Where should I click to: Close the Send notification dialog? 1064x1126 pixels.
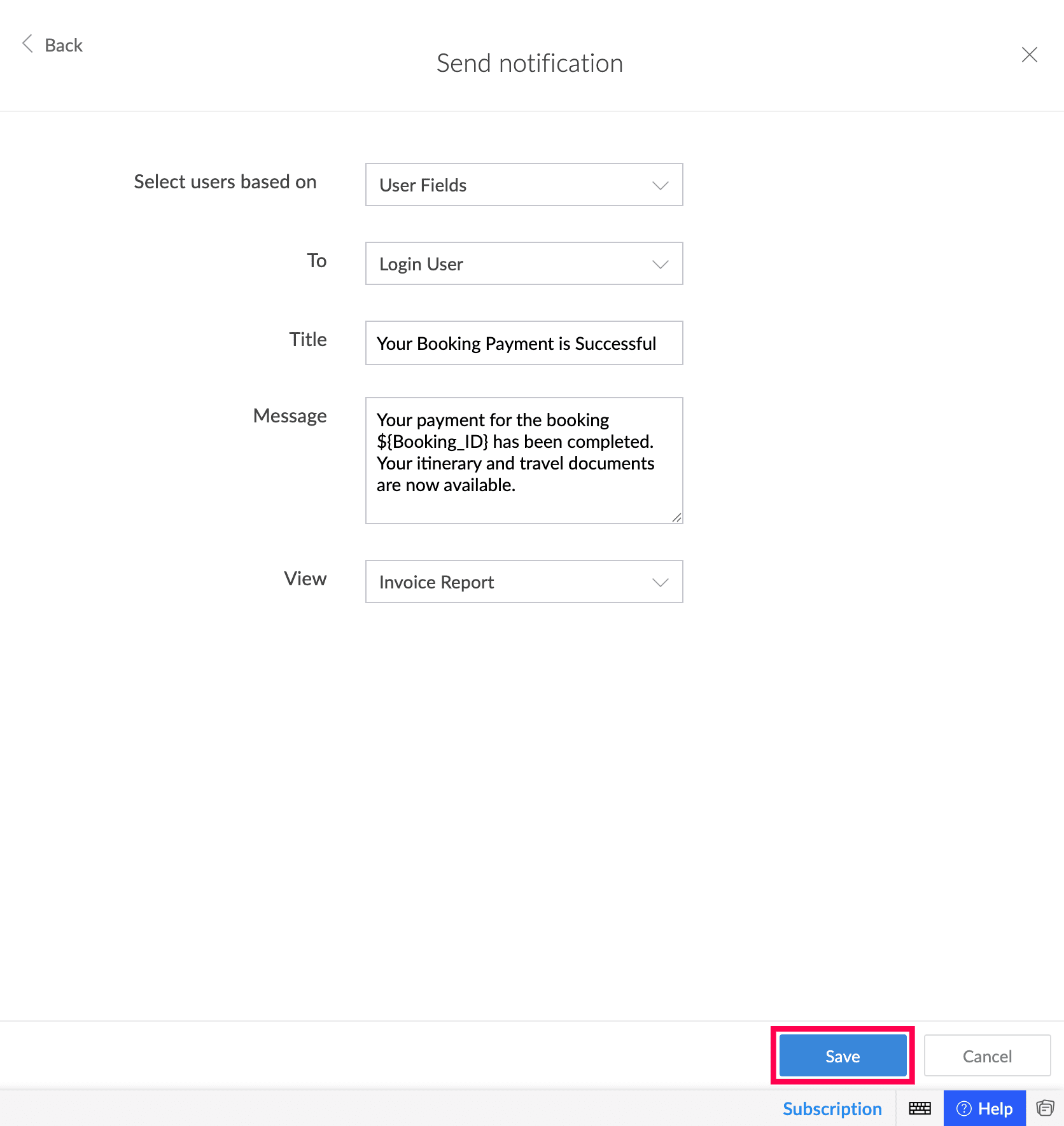click(1029, 55)
